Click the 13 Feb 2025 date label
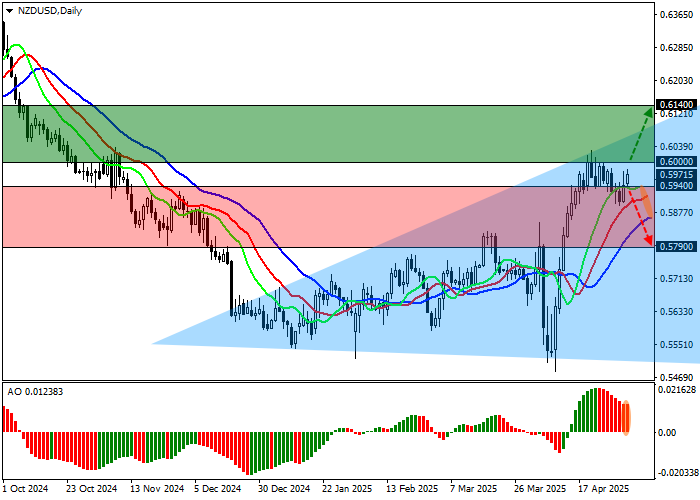 tap(412, 489)
